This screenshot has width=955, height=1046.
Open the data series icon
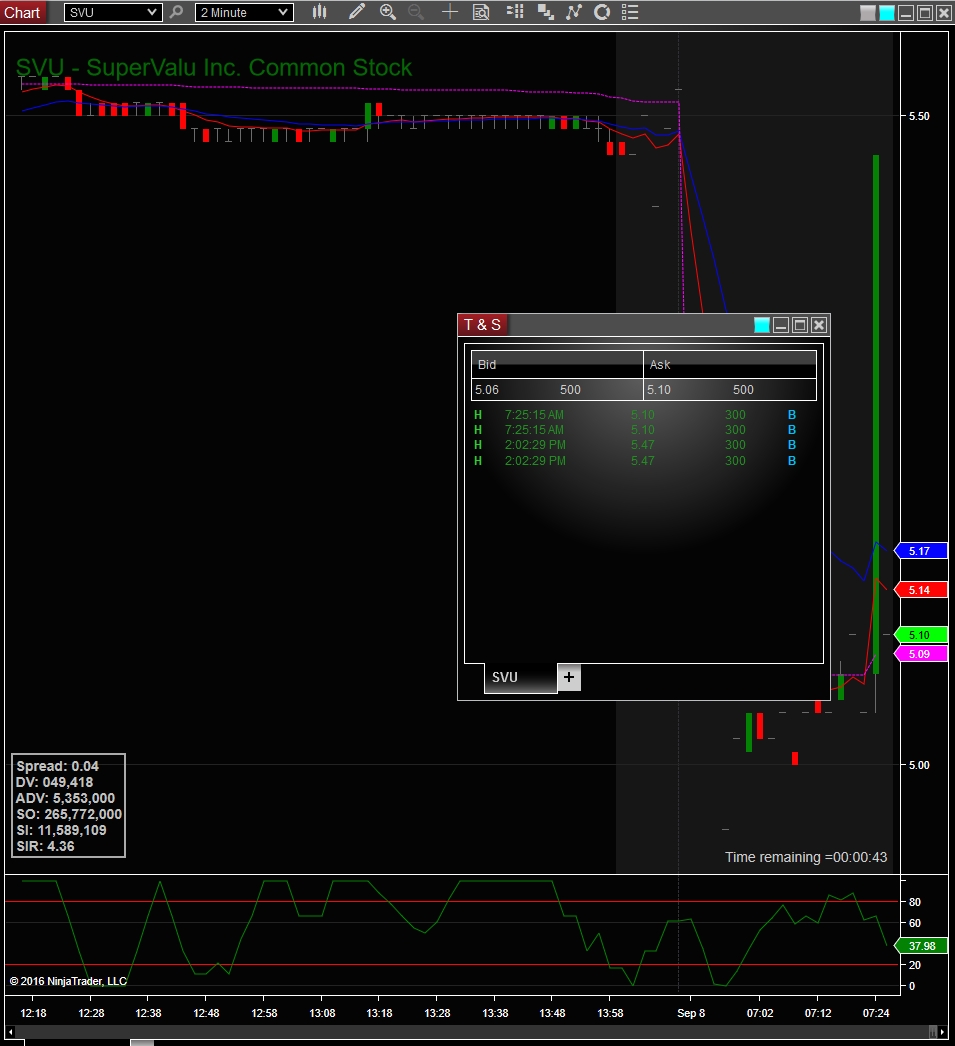point(546,12)
